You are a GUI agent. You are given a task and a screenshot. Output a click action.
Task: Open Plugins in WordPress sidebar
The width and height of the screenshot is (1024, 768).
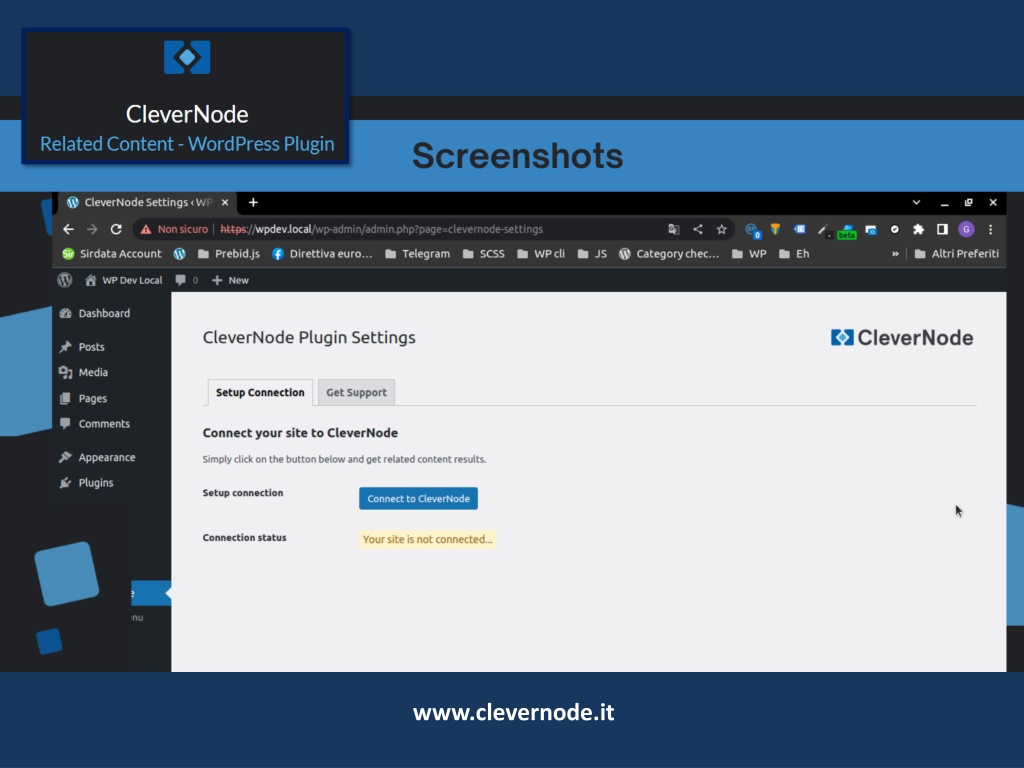point(86,483)
